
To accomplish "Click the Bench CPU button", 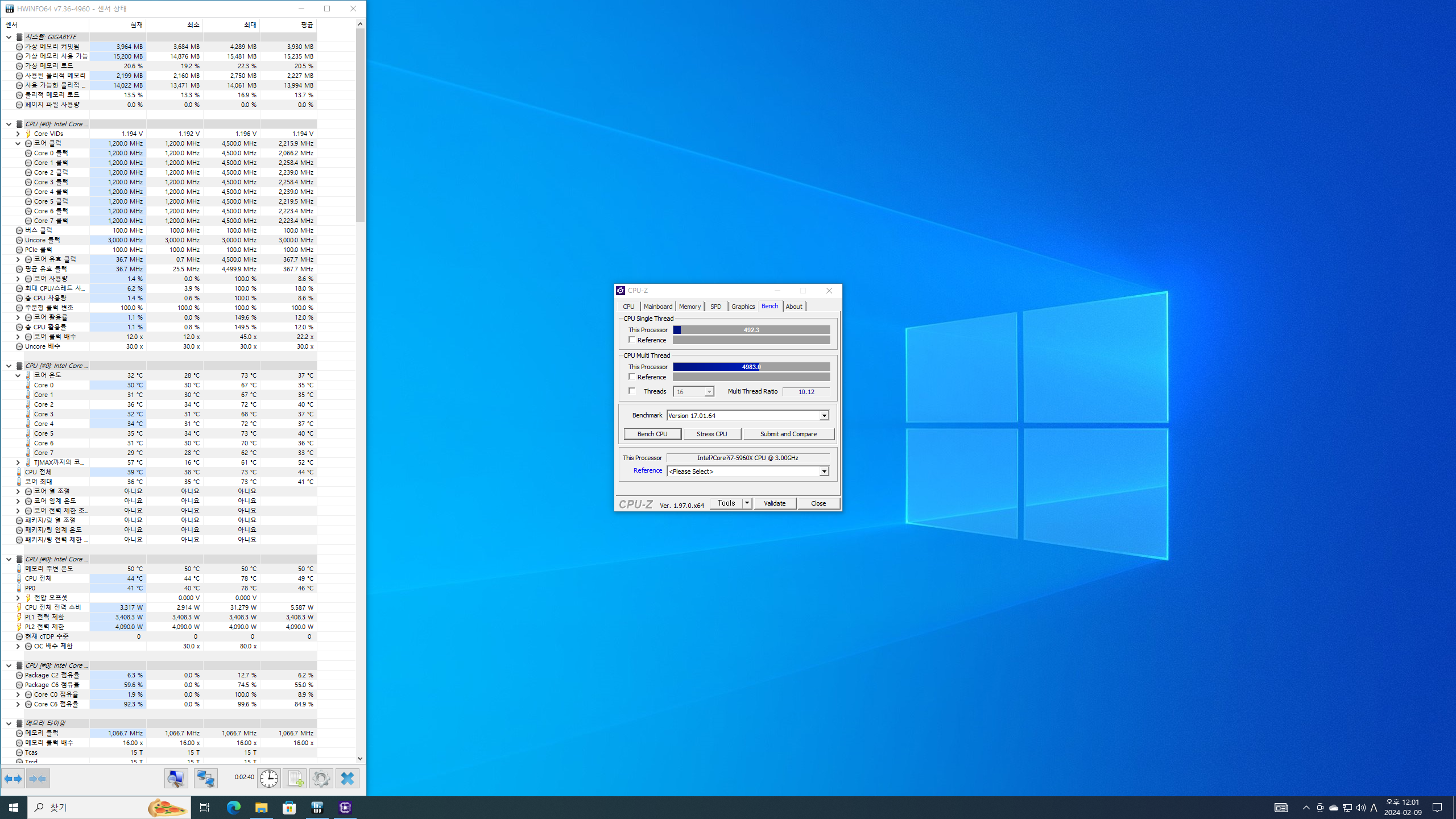I will pos(652,434).
